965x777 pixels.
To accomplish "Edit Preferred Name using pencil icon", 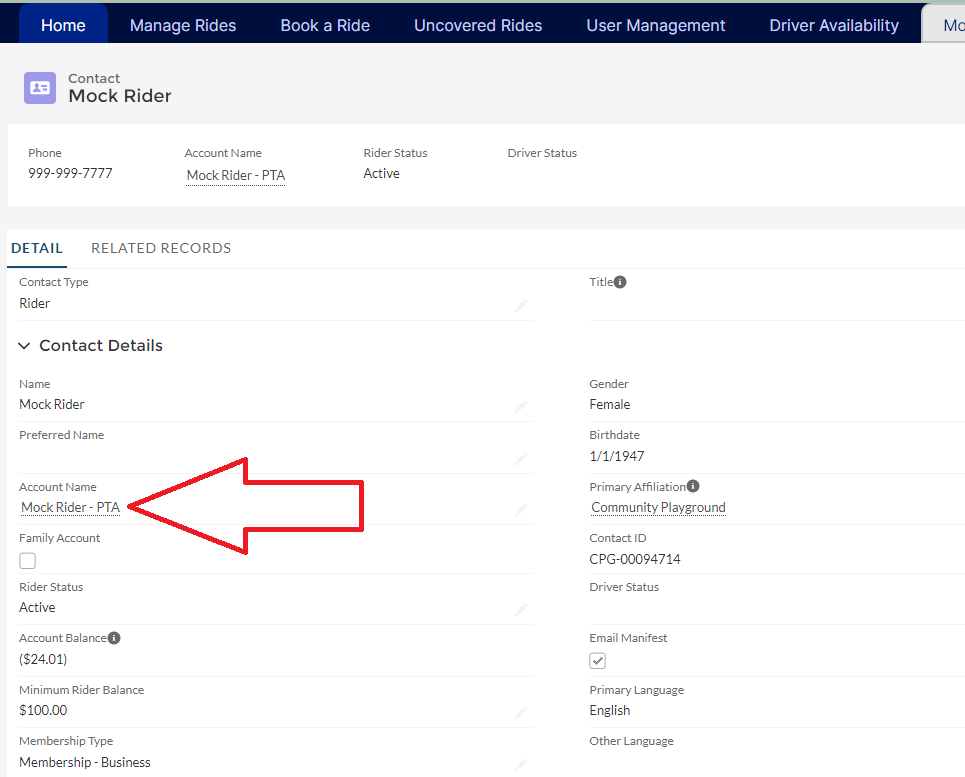I will point(520,458).
